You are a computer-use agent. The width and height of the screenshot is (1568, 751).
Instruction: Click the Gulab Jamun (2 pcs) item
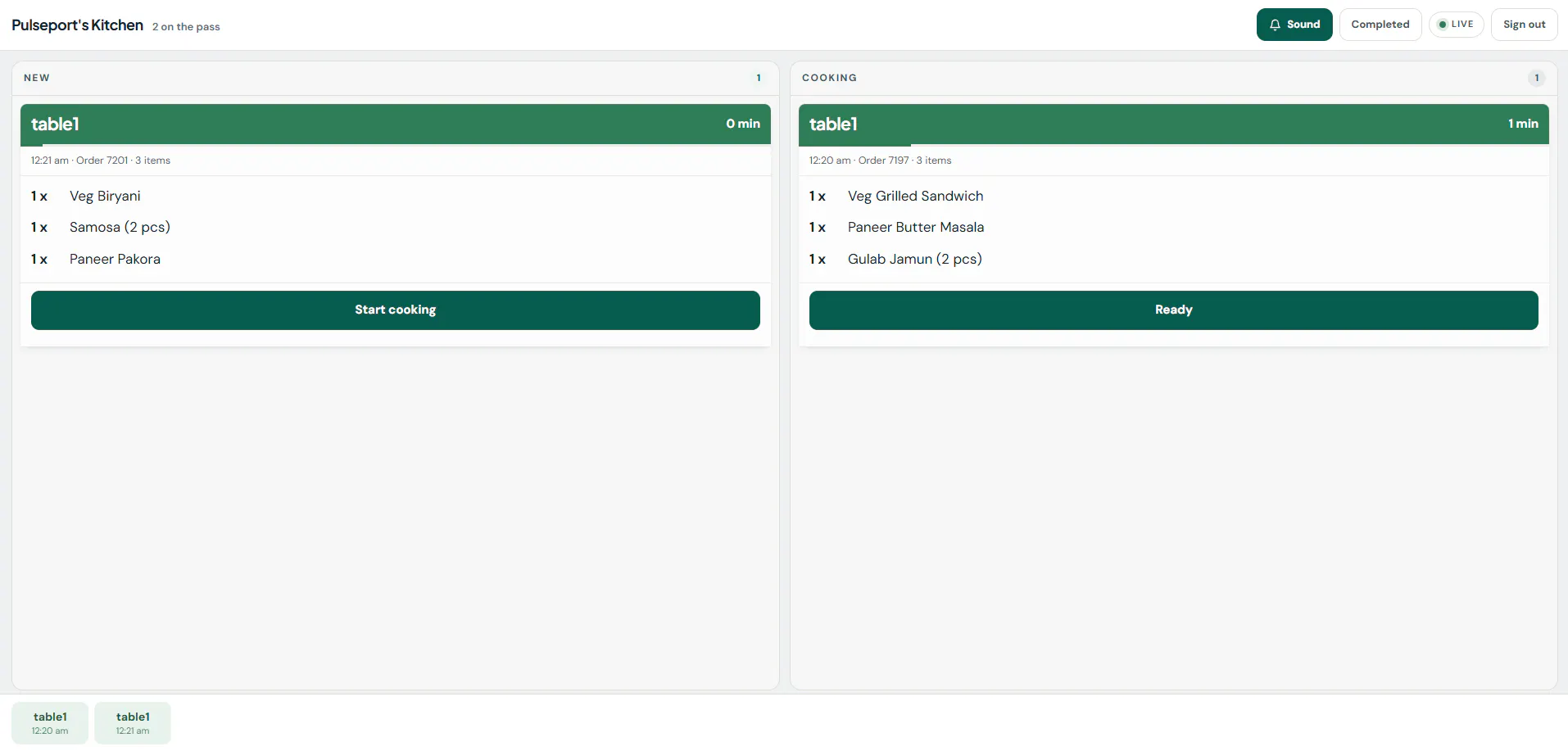pos(914,260)
